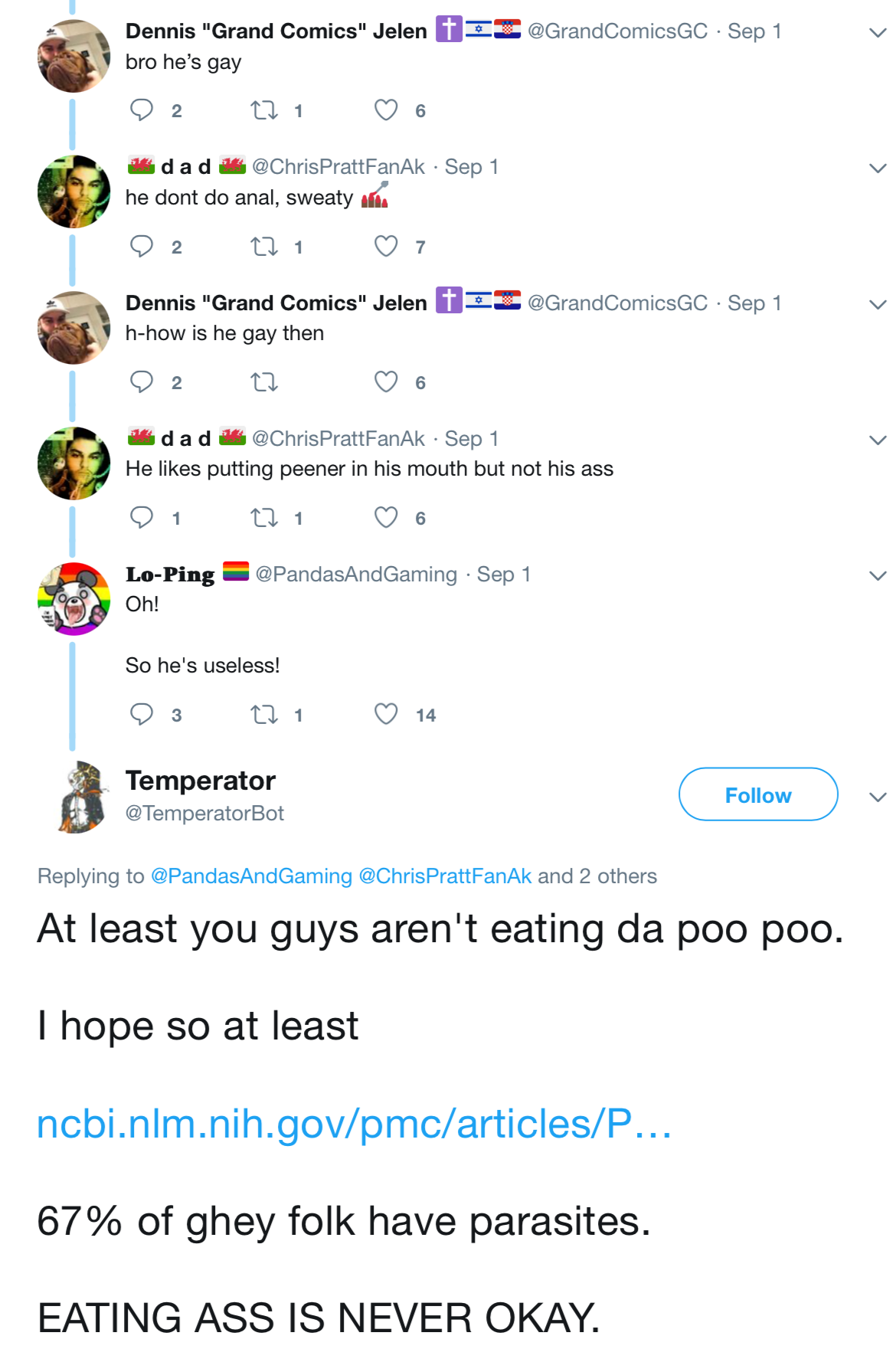Like the "So he's useless!" tweet
Image resolution: width=896 pixels, height=1362 pixels.
coord(386,714)
